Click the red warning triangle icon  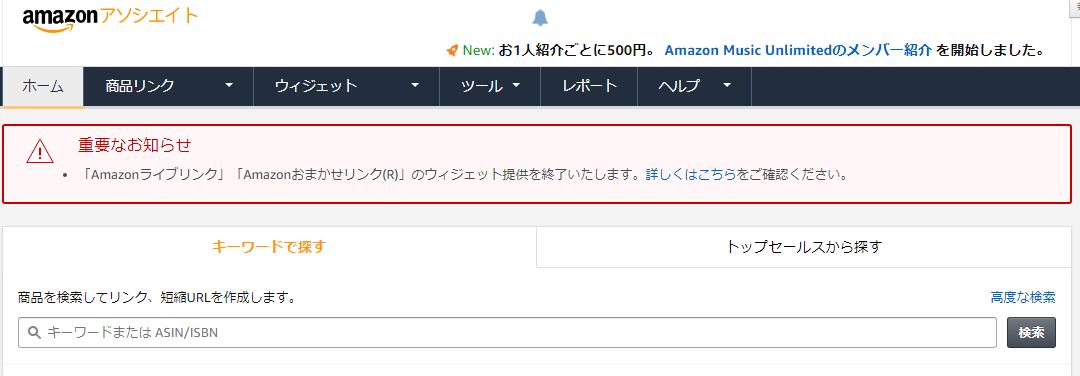tap(40, 151)
